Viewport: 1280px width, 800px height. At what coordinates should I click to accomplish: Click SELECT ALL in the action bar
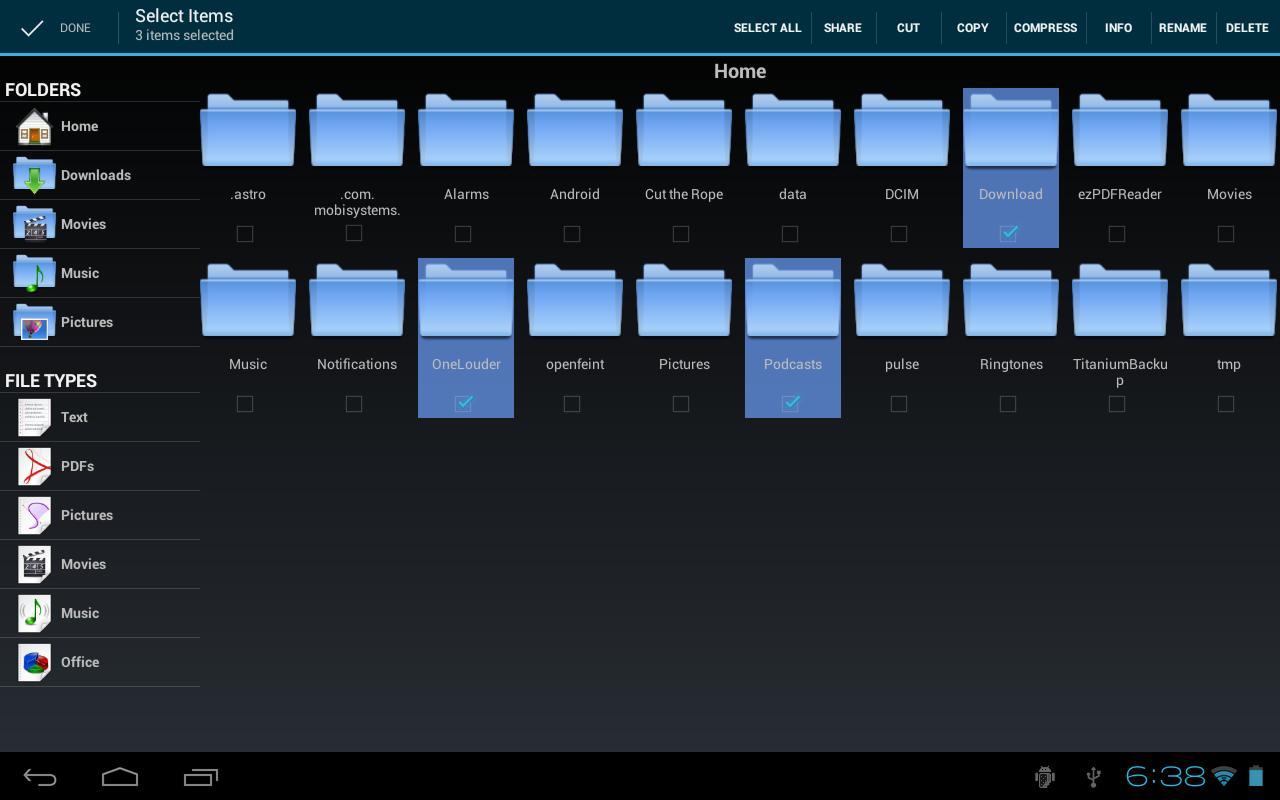click(767, 27)
